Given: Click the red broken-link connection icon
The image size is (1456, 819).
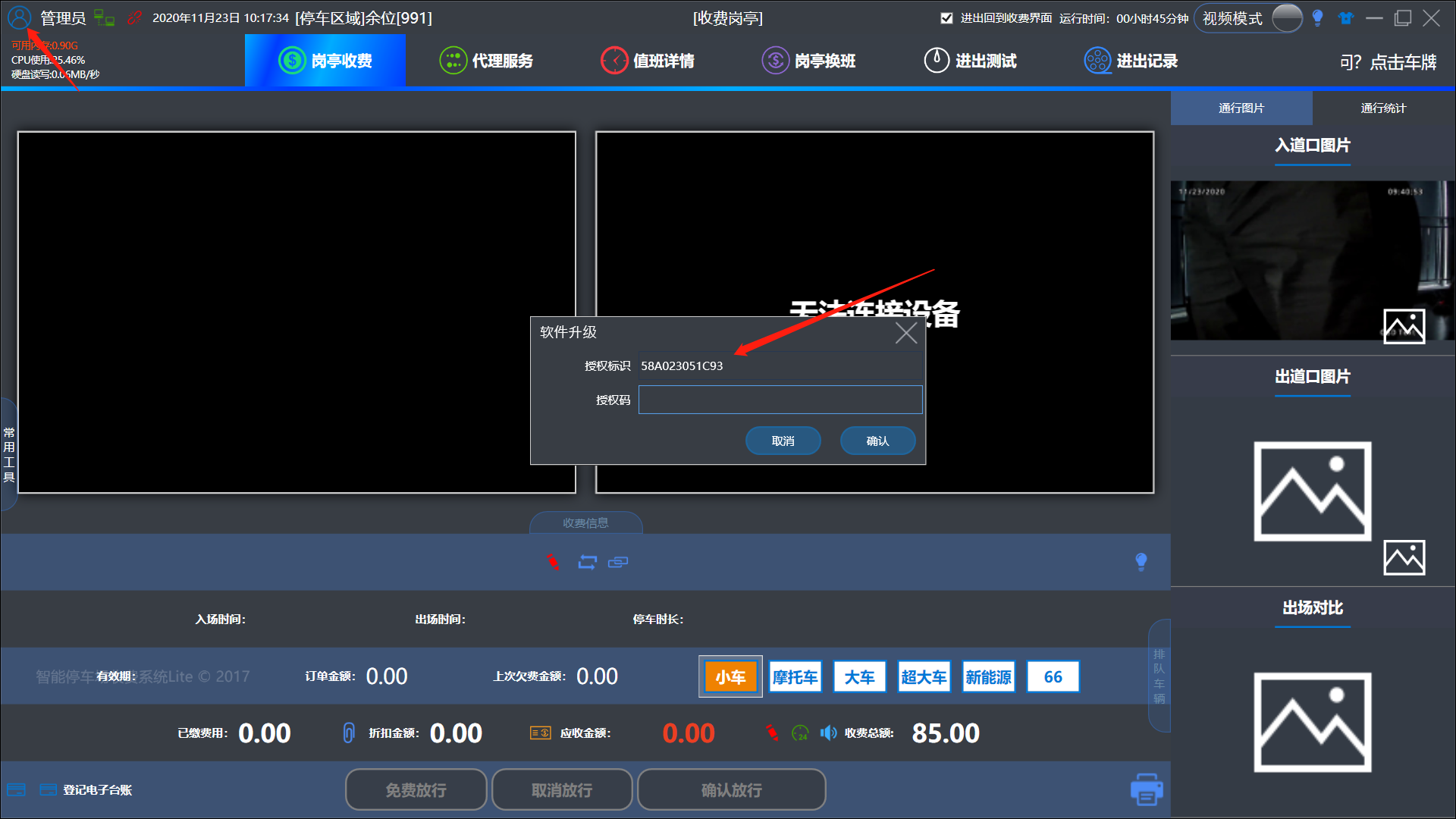Looking at the screenshot, I should pyautogui.click(x=134, y=17).
